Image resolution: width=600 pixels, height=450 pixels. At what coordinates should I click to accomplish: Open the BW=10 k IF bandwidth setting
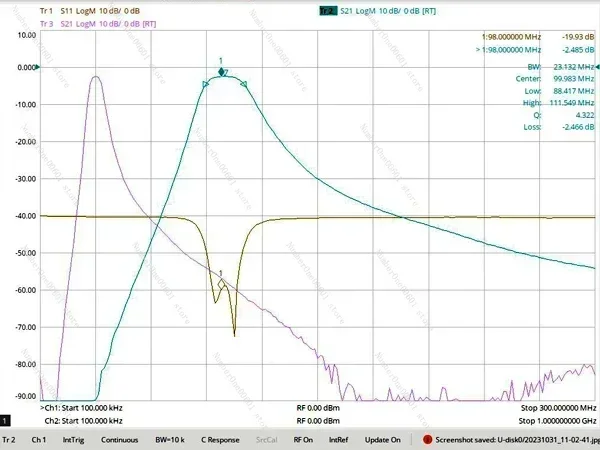pos(170,440)
